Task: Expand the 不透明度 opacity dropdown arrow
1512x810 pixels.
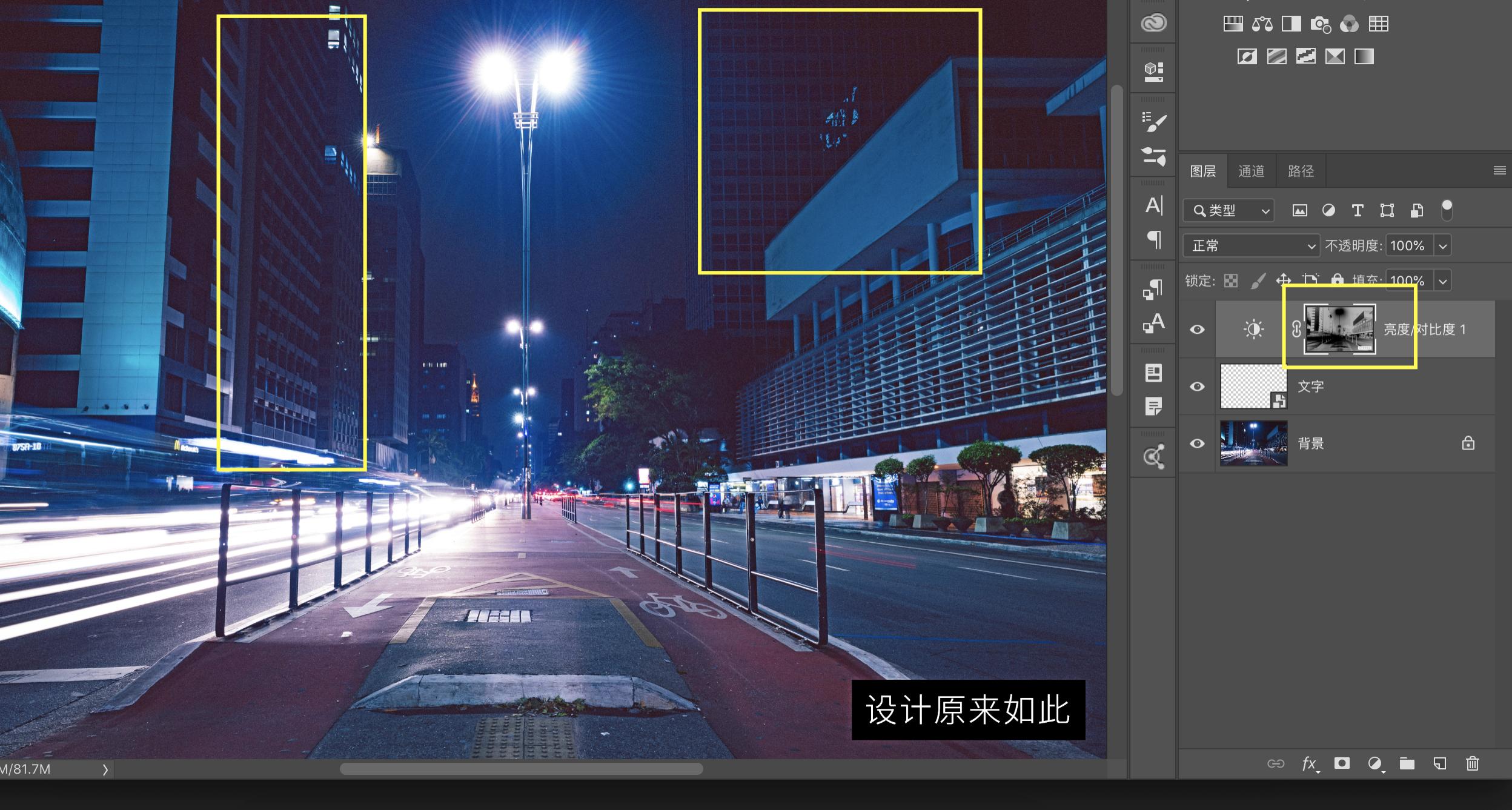Action: pos(1443,246)
